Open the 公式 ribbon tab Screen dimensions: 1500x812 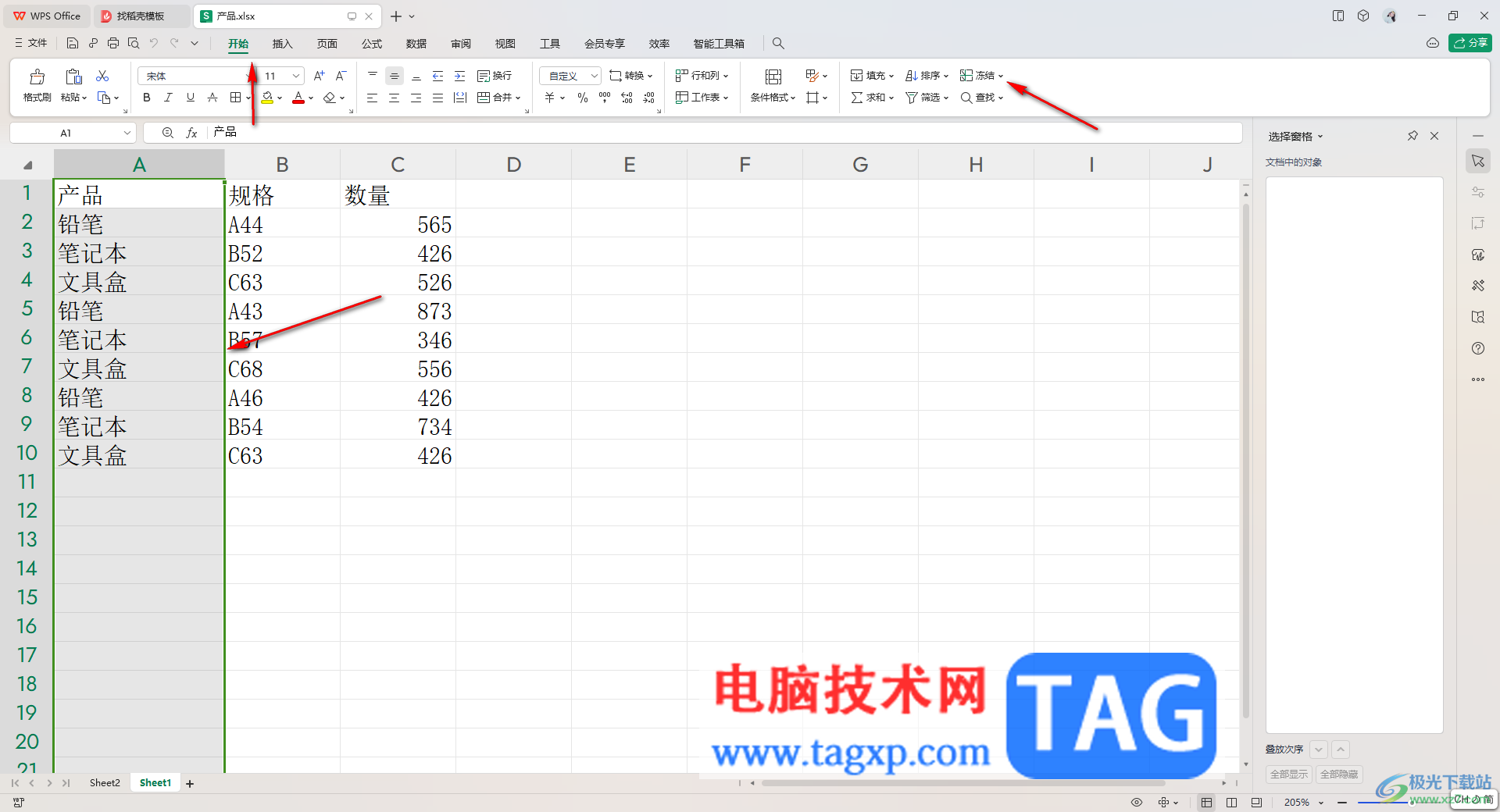click(372, 44)
